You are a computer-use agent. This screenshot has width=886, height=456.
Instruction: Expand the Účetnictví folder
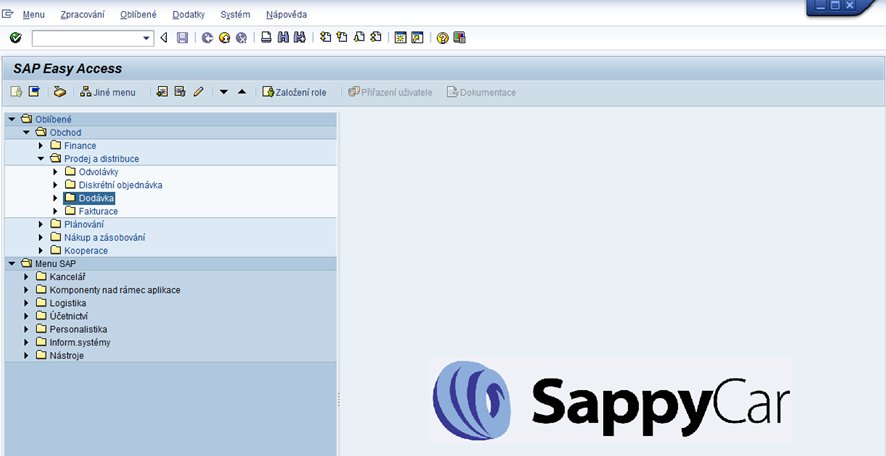[26, 316]
